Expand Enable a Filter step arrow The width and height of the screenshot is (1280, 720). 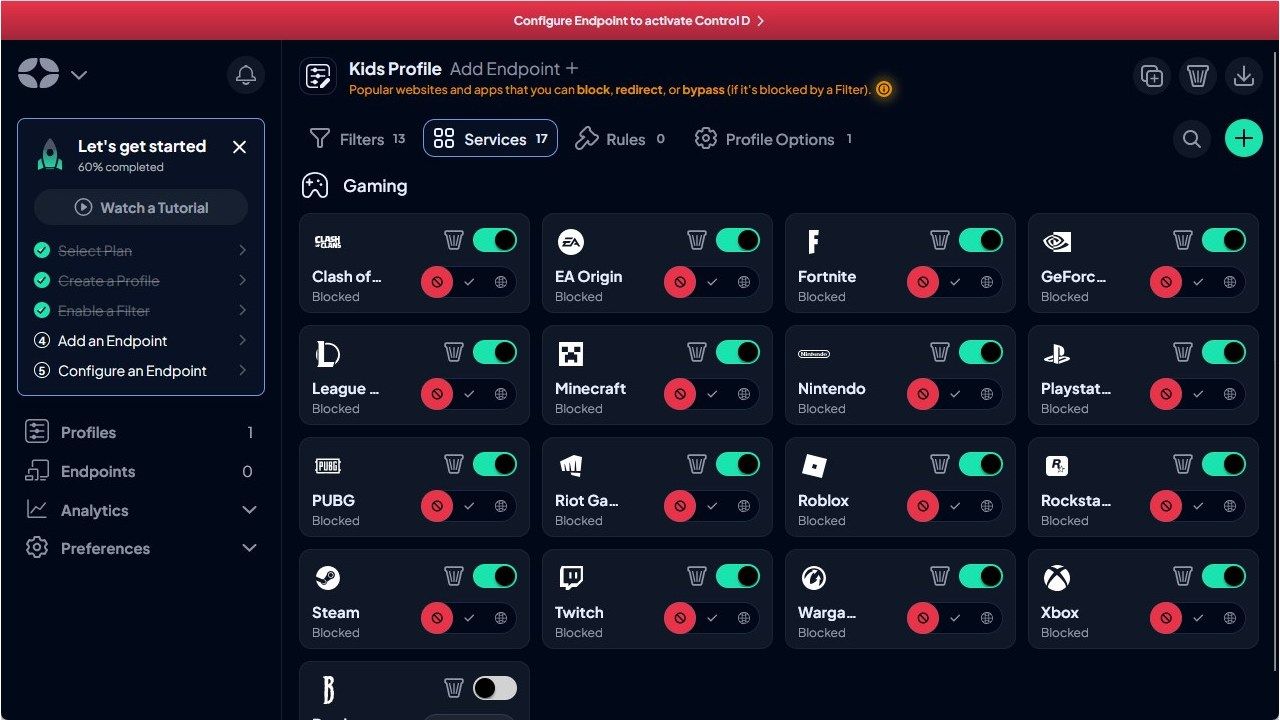coord(243,311)
